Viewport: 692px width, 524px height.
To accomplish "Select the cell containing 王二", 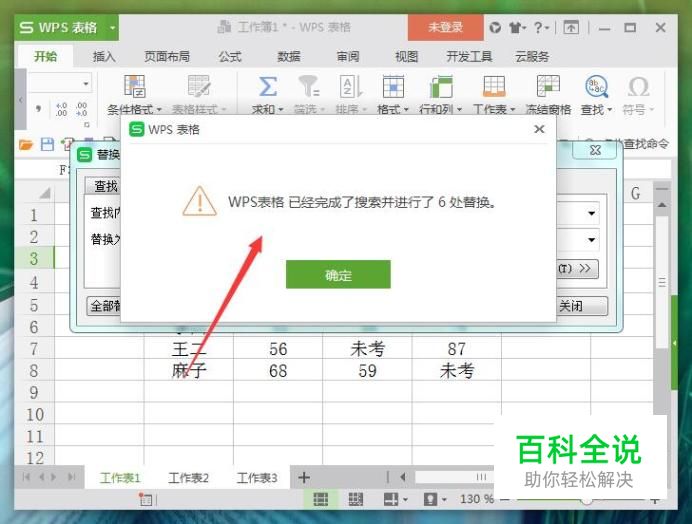I will click(188, 349).
